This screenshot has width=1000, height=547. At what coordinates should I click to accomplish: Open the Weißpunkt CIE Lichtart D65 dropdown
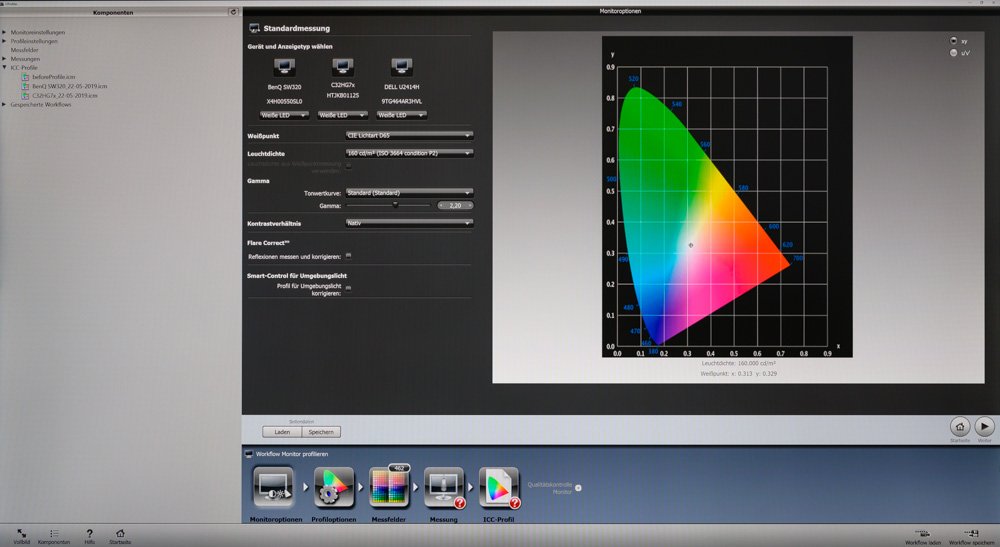(x=408, y=135)
